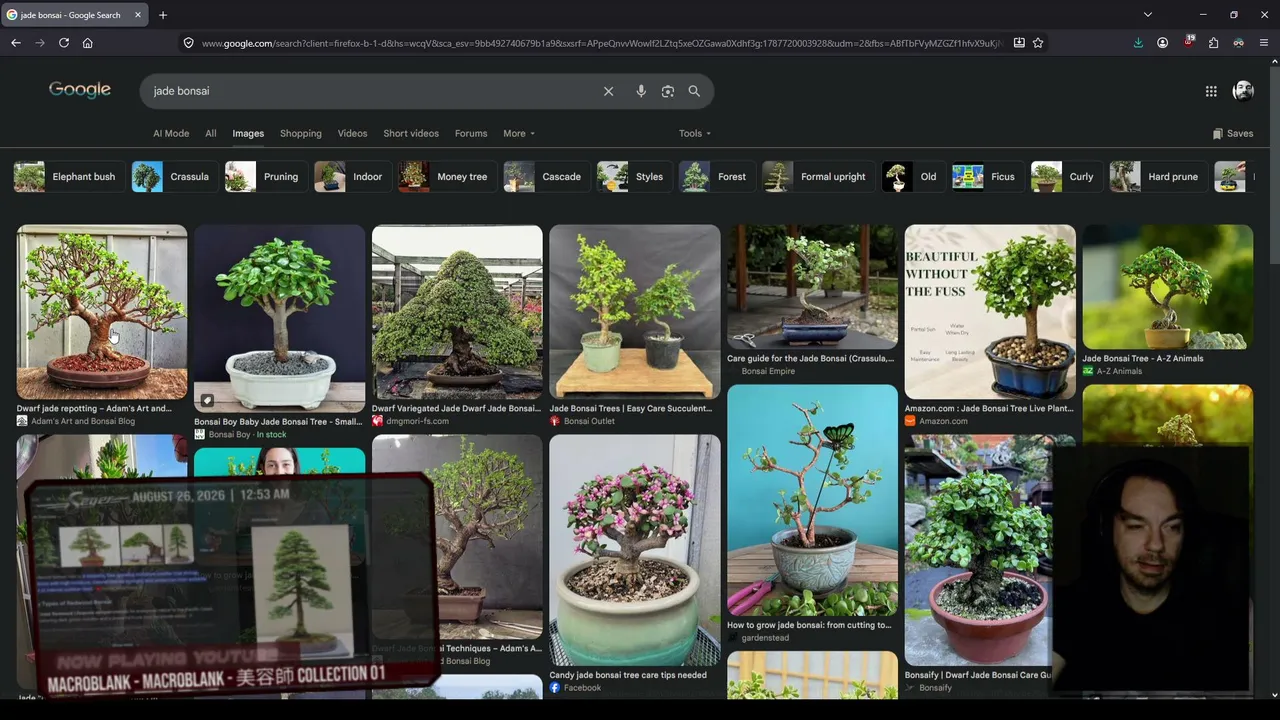Click the browser address bar URL
The width and height of the screenshot is (1280, 720).
click(x=600, y=43)
